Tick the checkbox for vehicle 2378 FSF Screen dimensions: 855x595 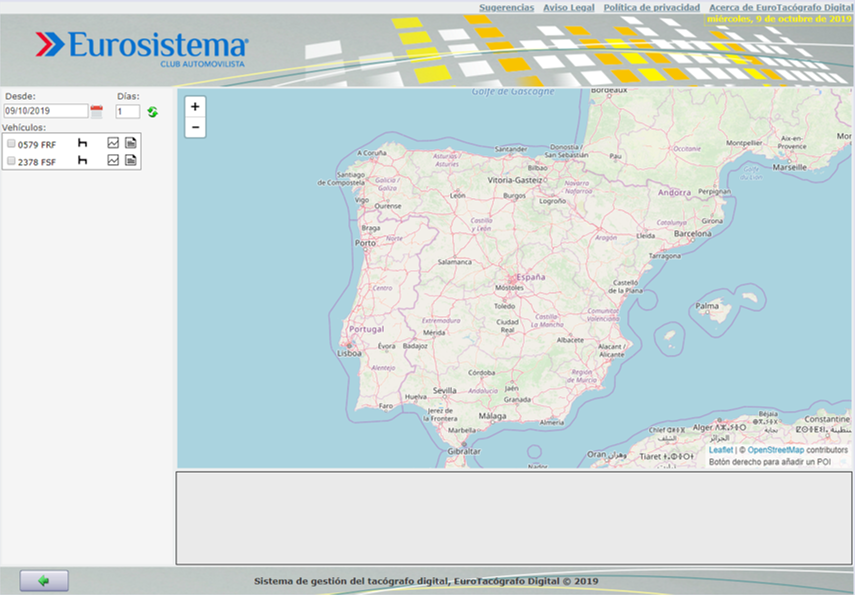coord(11,161)
